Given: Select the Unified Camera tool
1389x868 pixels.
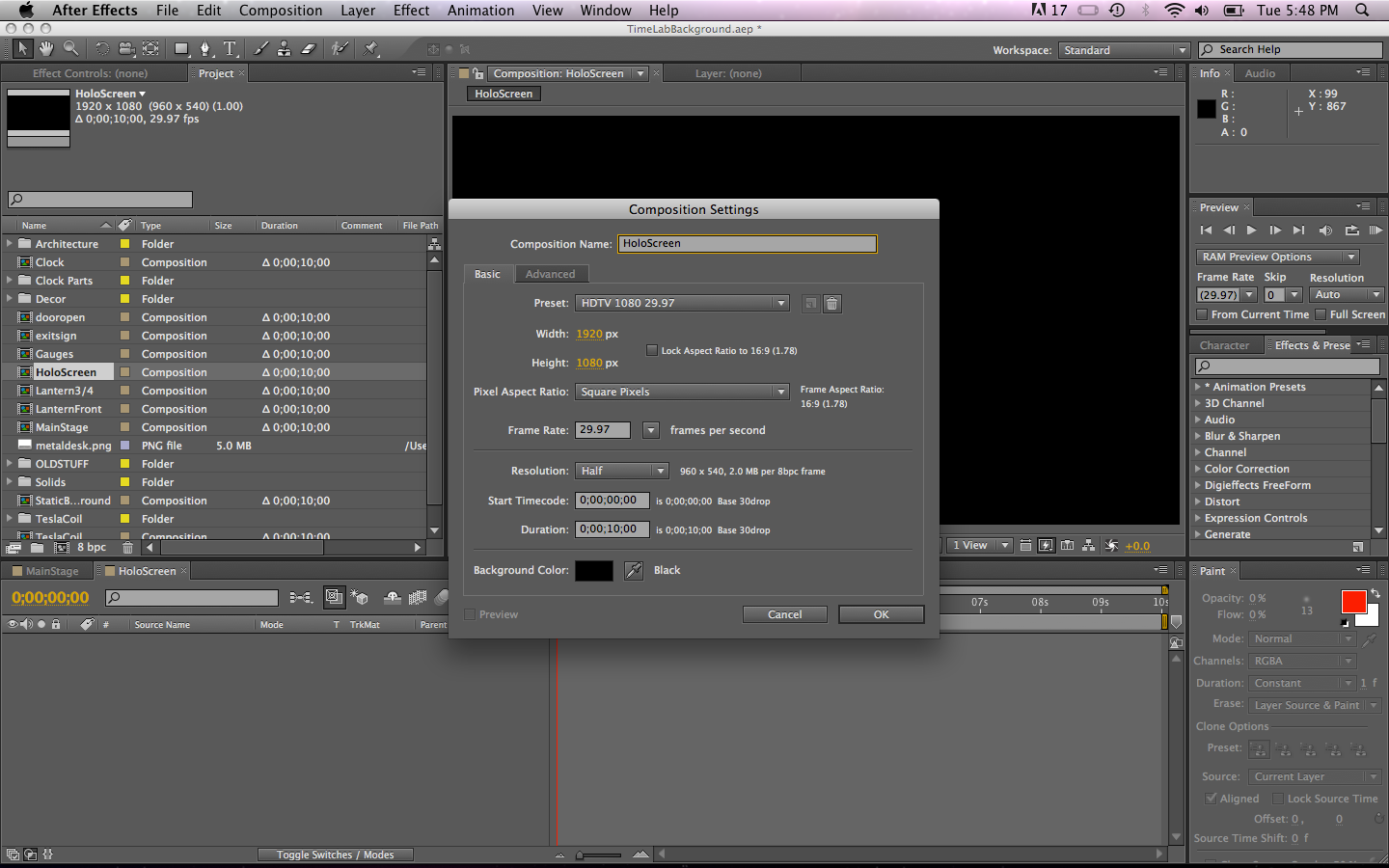Looking at the screenshot, I should click(126, 49).
